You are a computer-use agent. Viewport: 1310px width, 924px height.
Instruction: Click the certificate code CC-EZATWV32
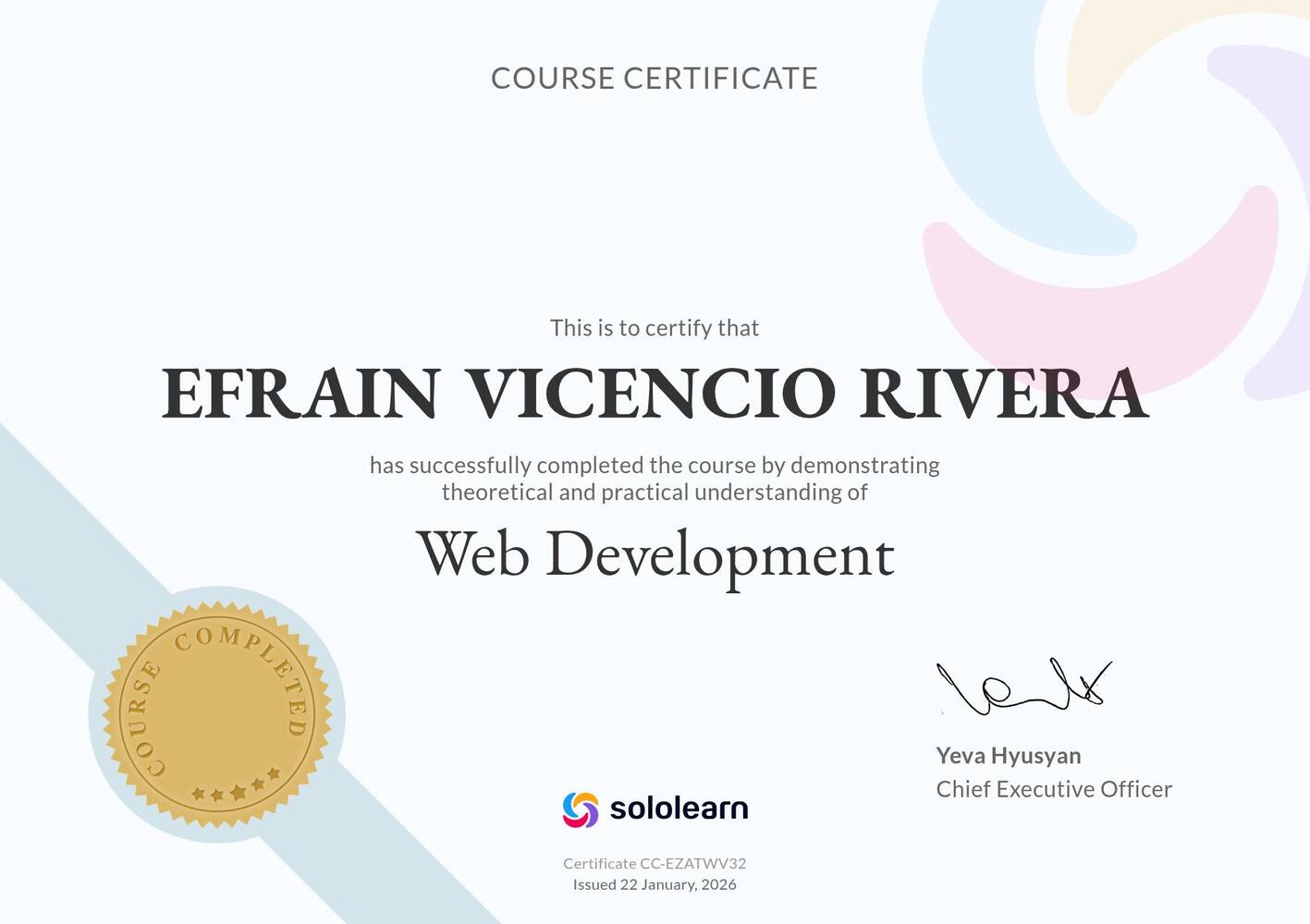pyautogui.click(x=655, y=863)
